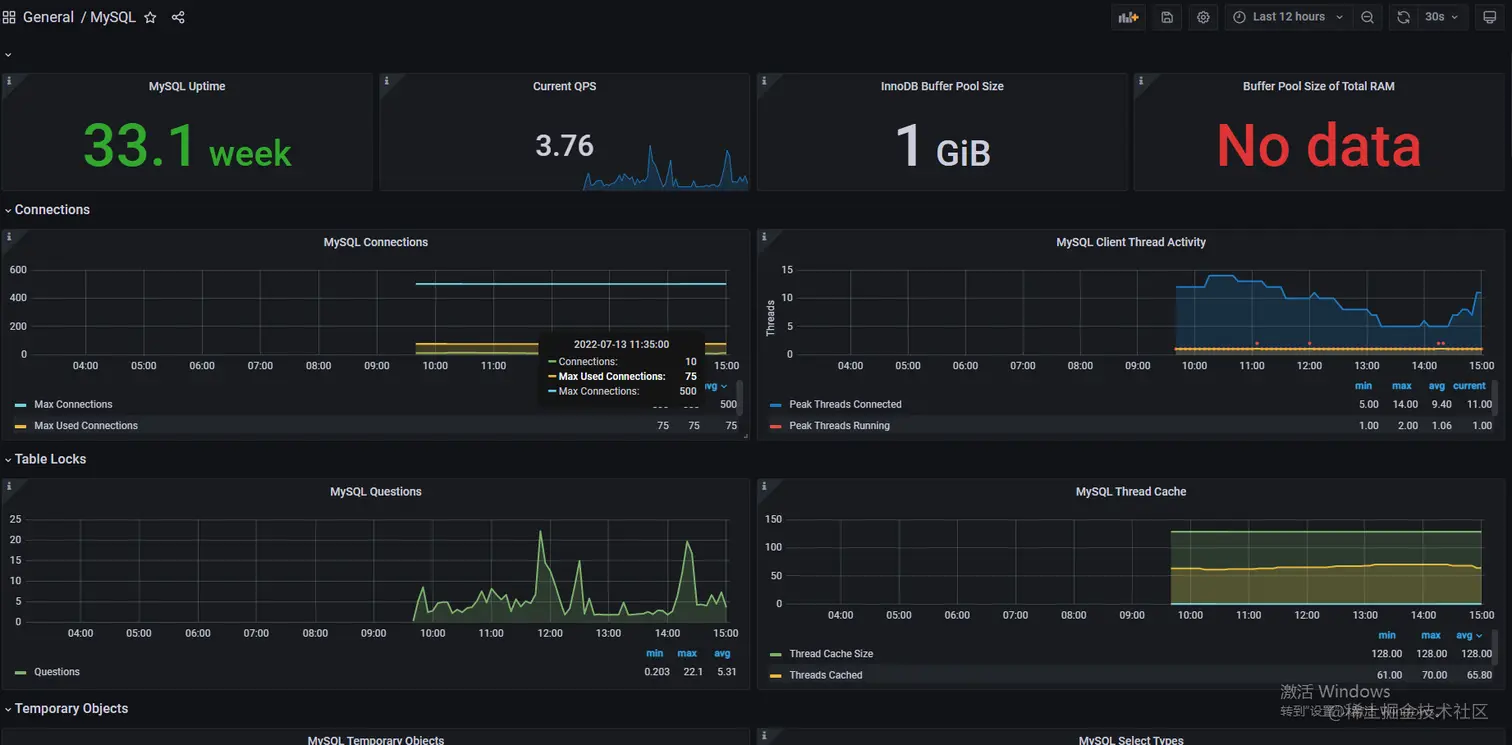Click the 1 GiB buffer pool value
This screenshot has height=745, width=1512.
(942, 146)
